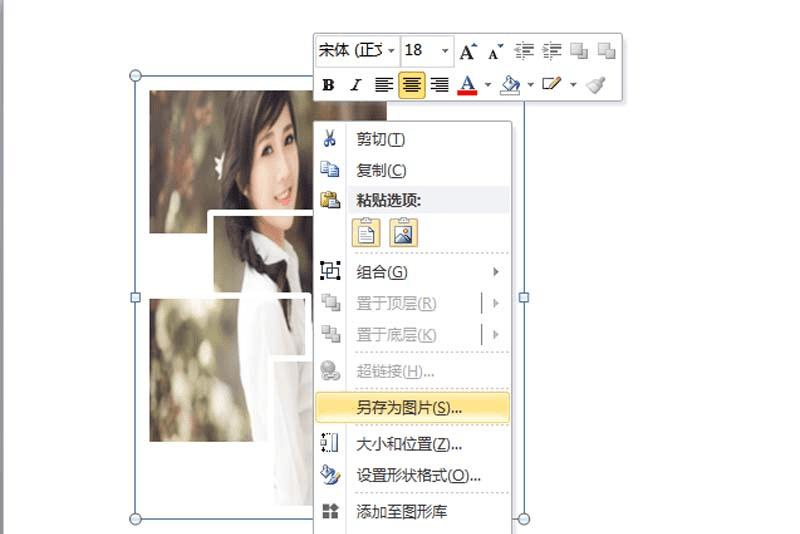Screen dimensions: 800x534
Task: Decrease font size with small A icon
Action: pos(495,51)
